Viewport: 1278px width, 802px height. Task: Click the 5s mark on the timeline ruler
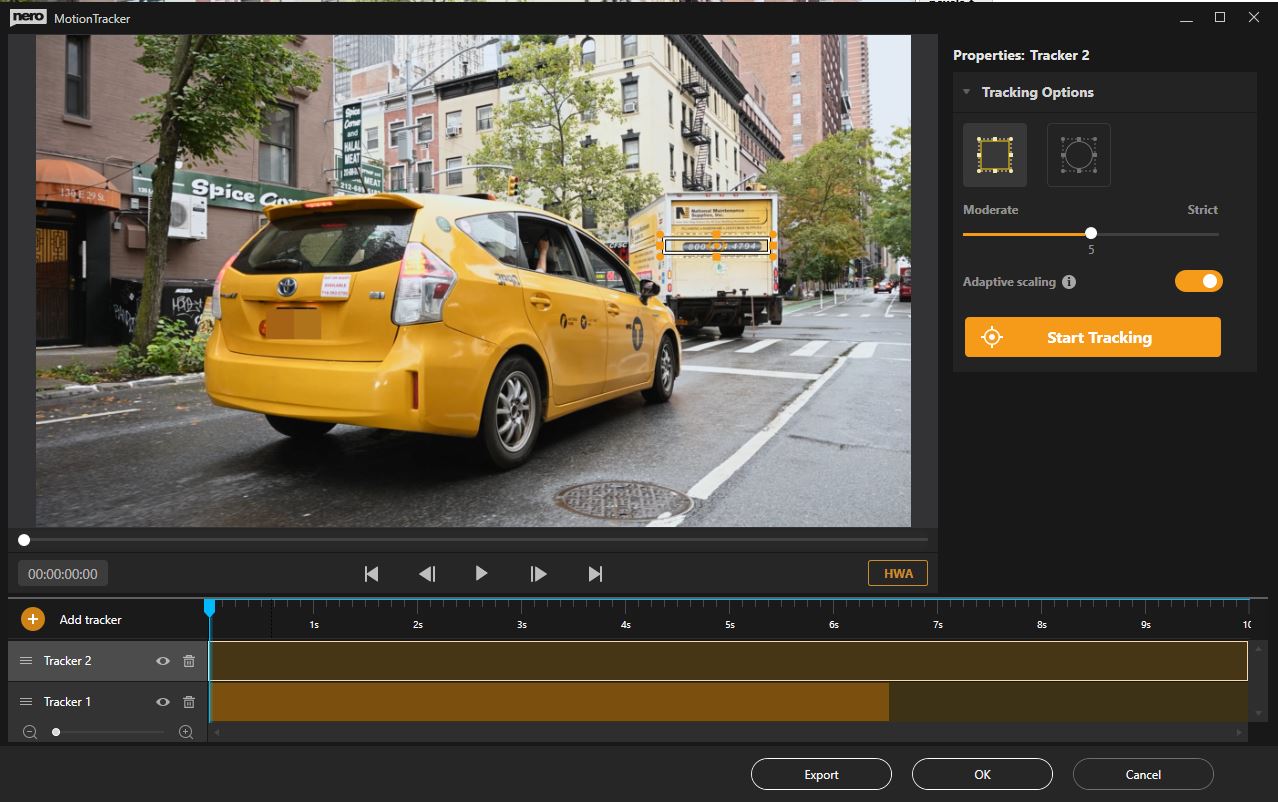click(730, 625)
